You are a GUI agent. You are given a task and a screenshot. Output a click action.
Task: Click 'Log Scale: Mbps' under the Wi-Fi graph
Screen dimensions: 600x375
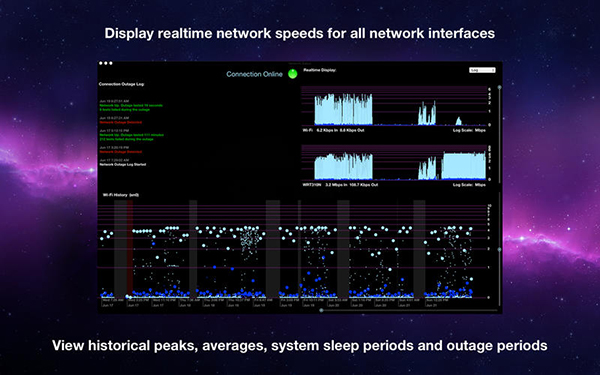coord(469,130)
